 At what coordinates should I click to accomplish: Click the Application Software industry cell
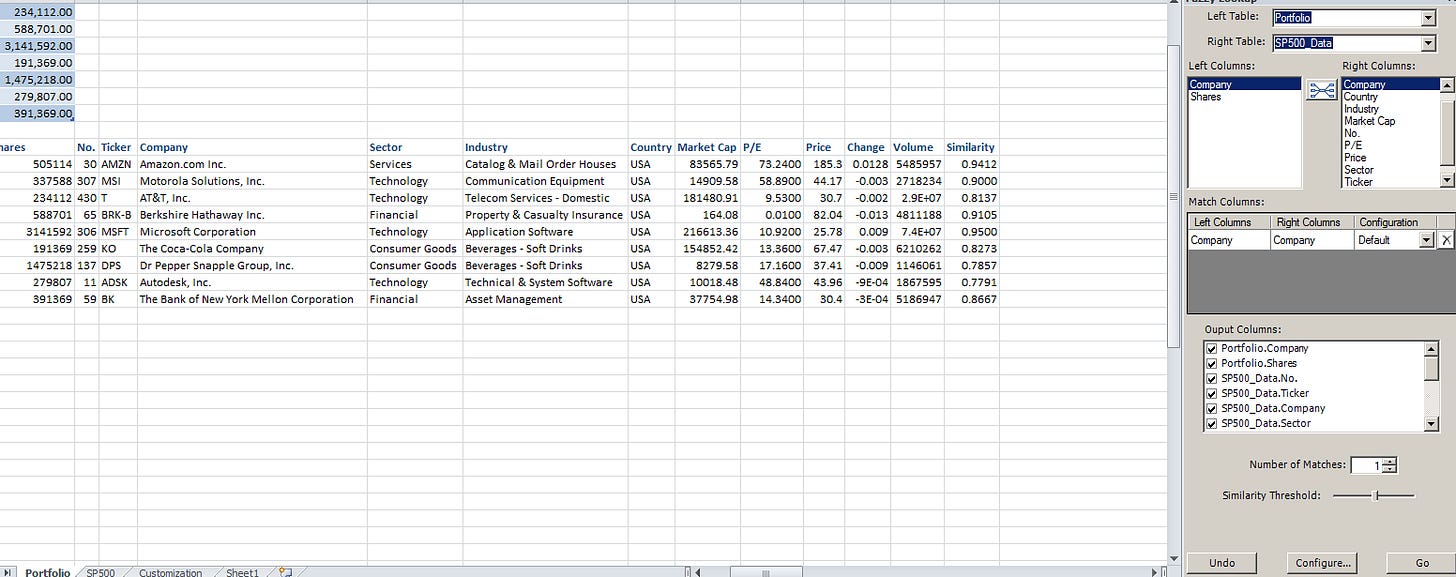coord(545,232)
